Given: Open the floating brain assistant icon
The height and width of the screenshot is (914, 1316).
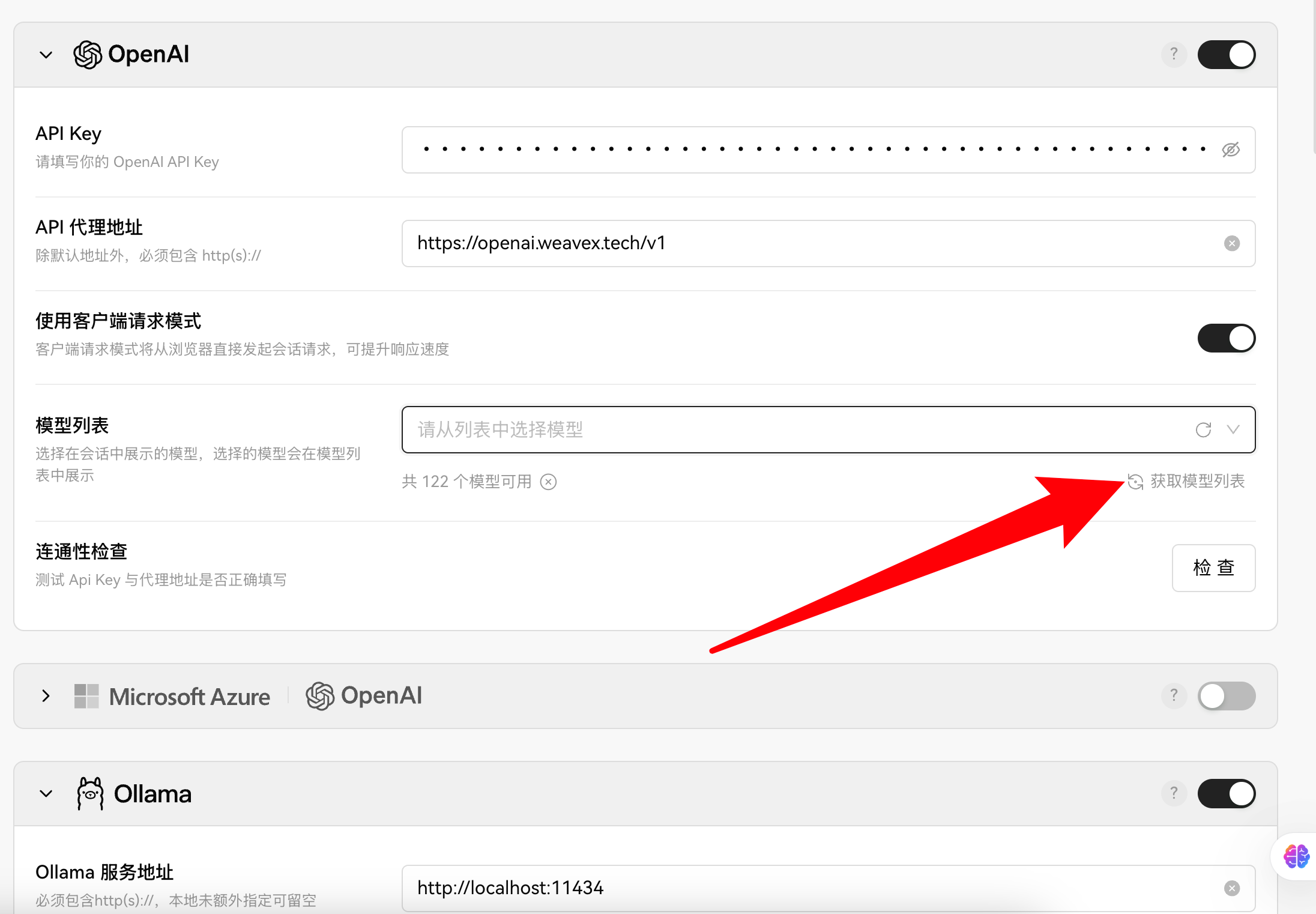Looking at the screenshot, I should click(1296, 856).
